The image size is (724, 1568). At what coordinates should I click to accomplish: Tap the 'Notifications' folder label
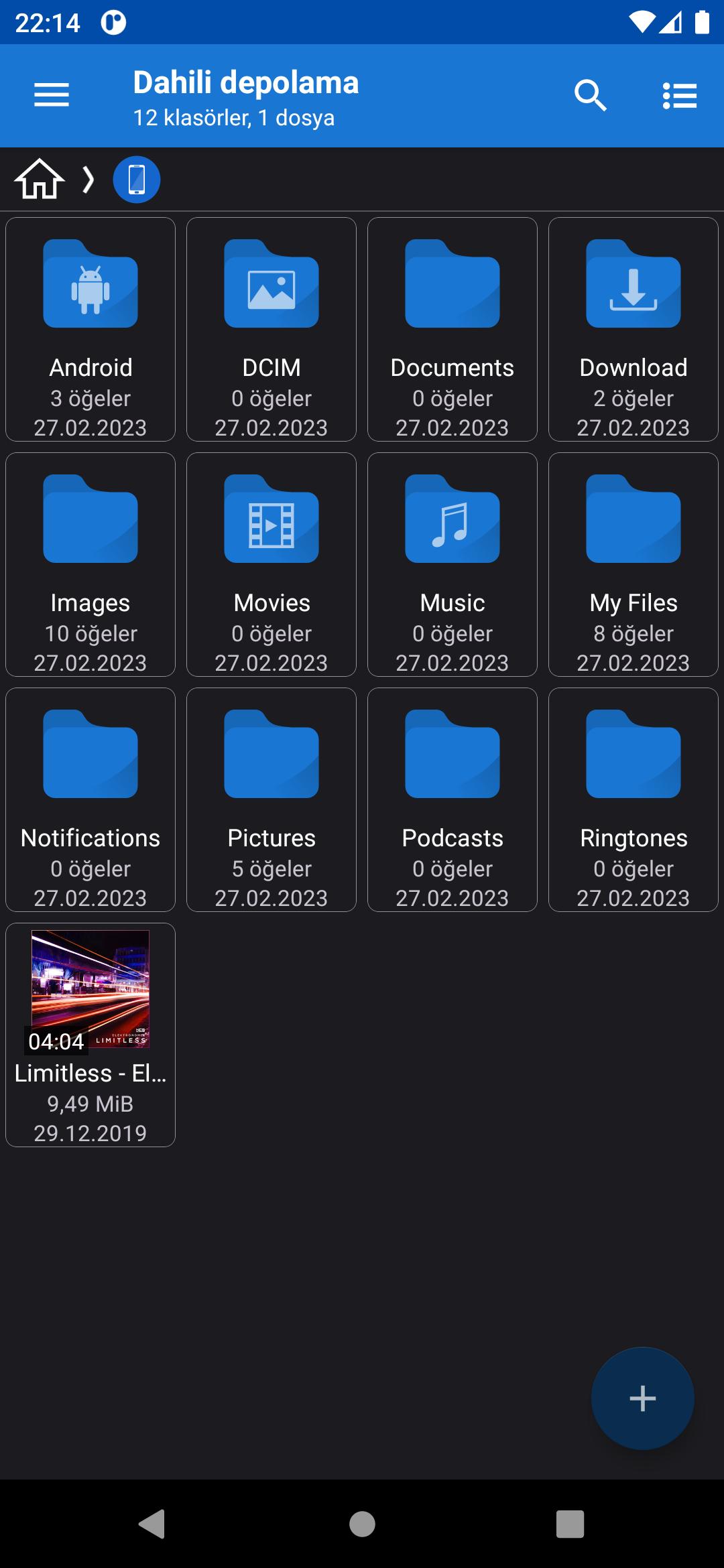[x=90, y=838]
